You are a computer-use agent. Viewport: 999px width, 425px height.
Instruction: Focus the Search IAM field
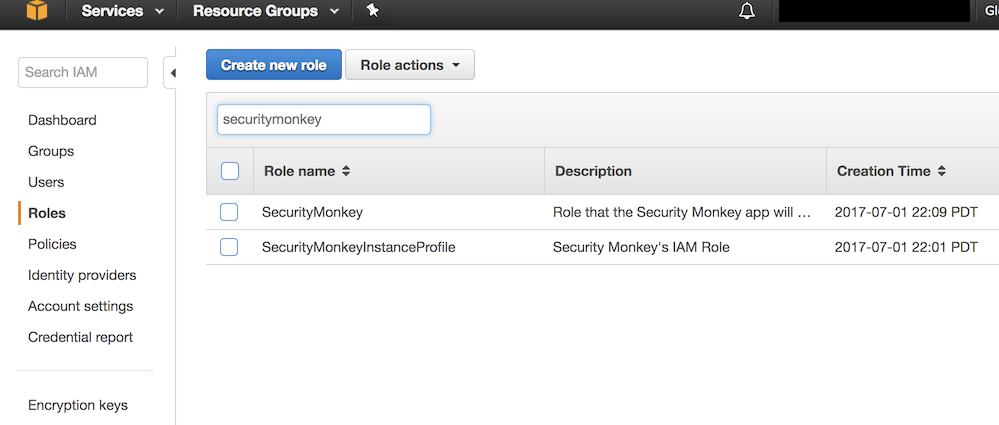83,73
